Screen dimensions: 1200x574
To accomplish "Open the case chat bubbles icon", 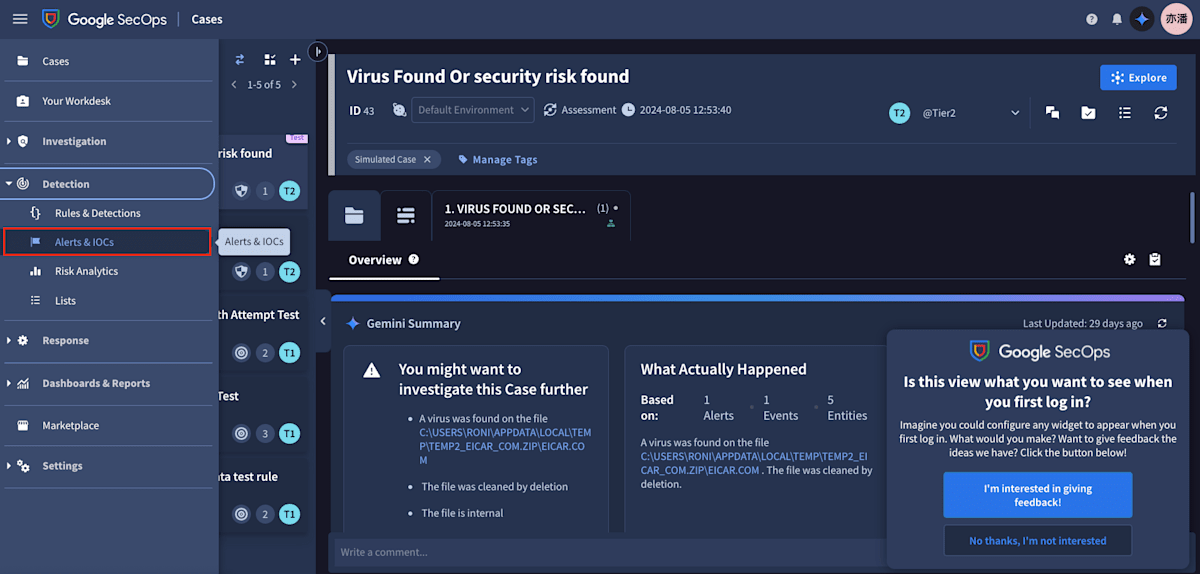I will tap(1052, 113).
